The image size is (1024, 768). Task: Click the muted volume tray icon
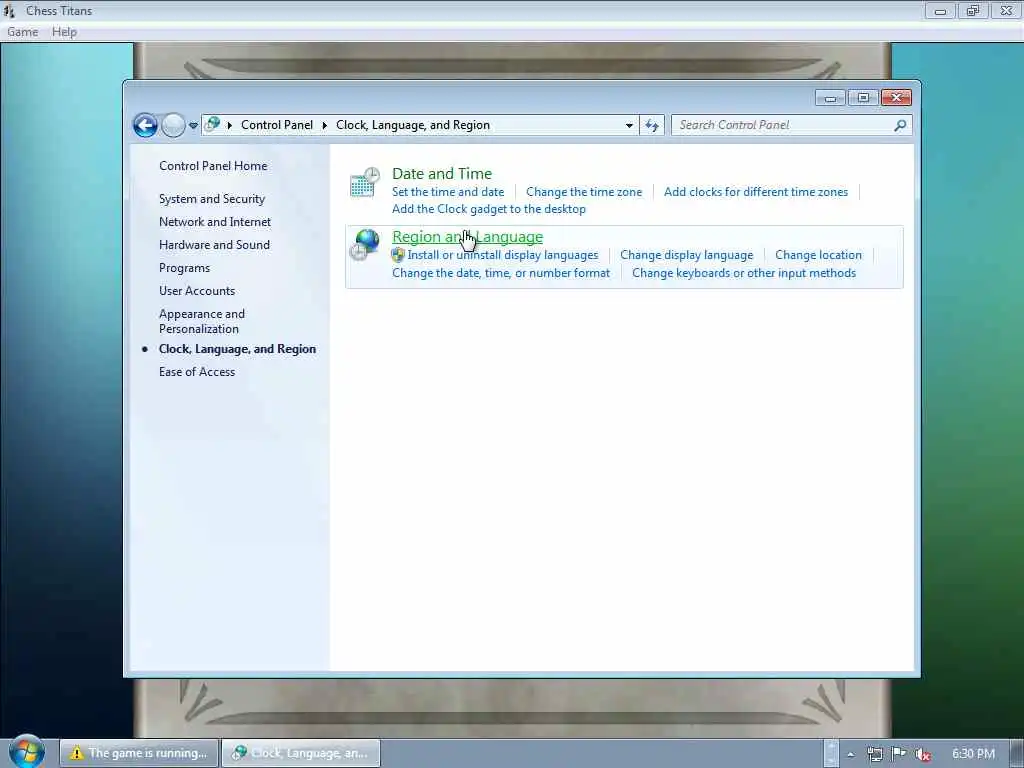[923, 754]
